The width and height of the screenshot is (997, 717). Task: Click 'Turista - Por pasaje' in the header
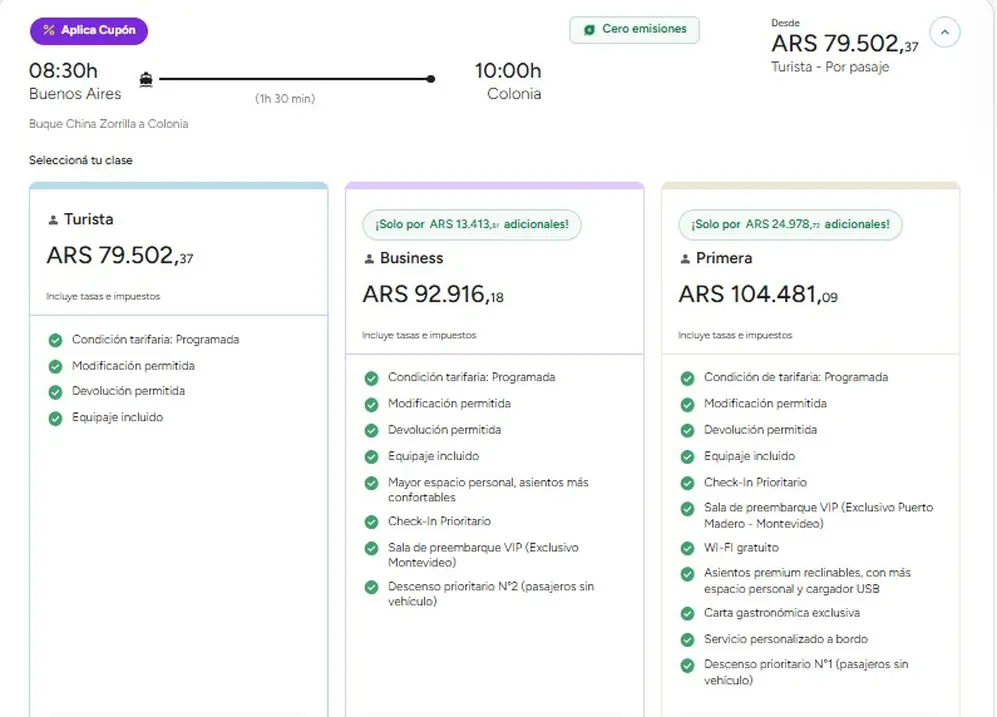[830, 67]
